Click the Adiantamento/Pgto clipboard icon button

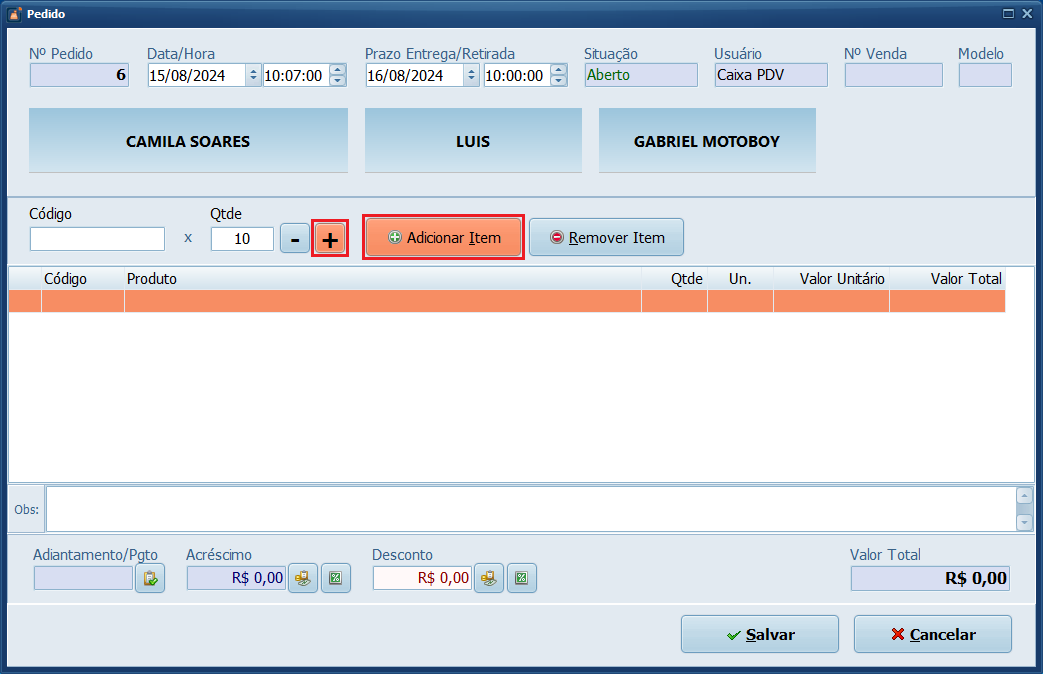click(x=150, y=578)
